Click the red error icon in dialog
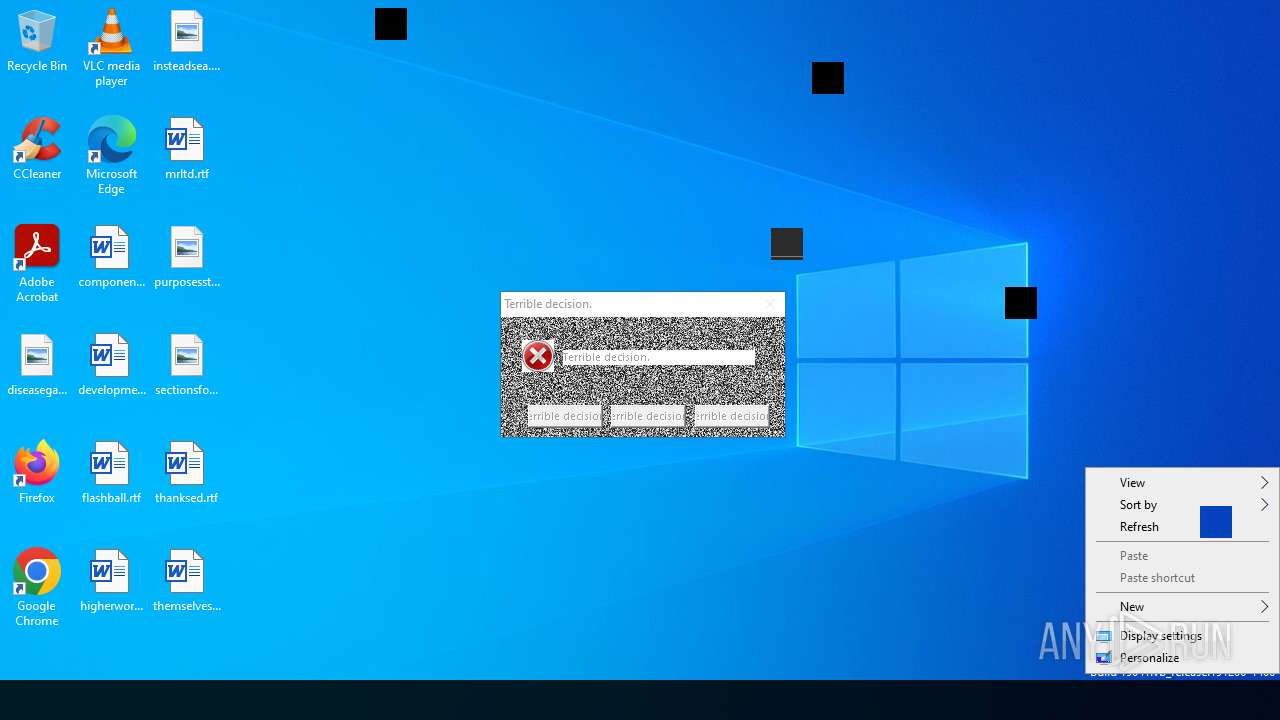 [x=538, y=356]
